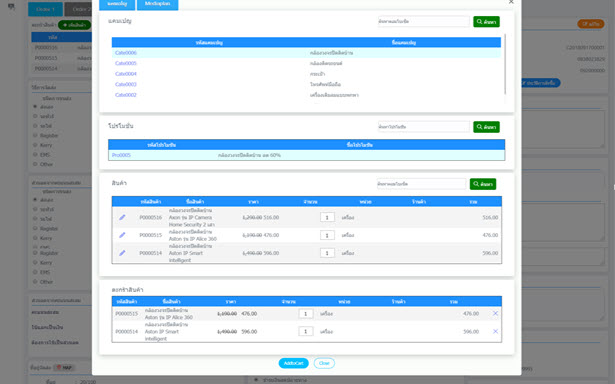Open campaign Cate0005
Viewport: 615px width, 384px height.
[x=126, y=63]
